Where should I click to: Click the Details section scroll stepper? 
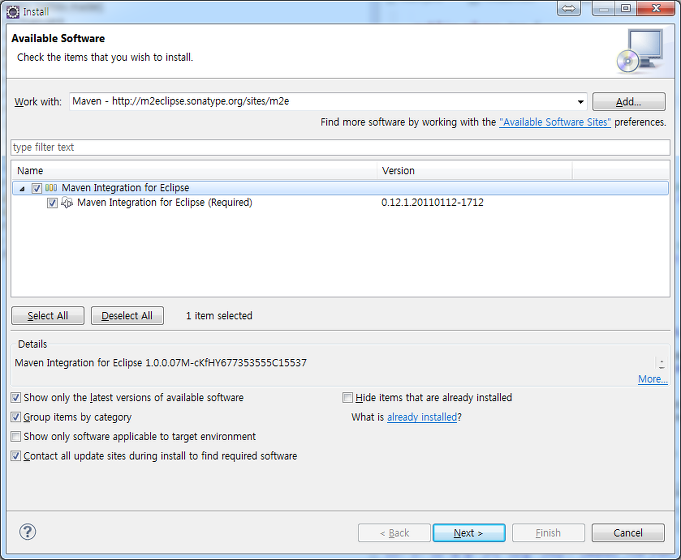point(661,364)
